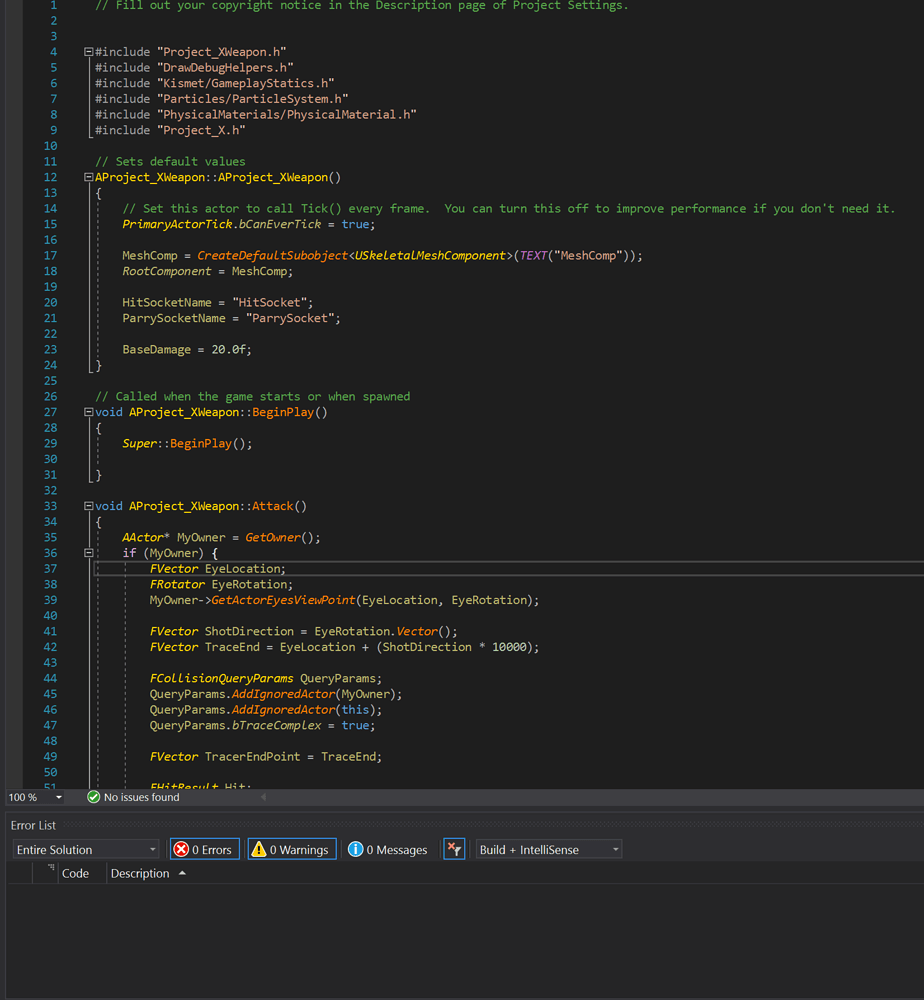This screenshot has height=1000, width=924.
Task: Click the horizontal scrollbar left arrow
Action: (263, 797)
